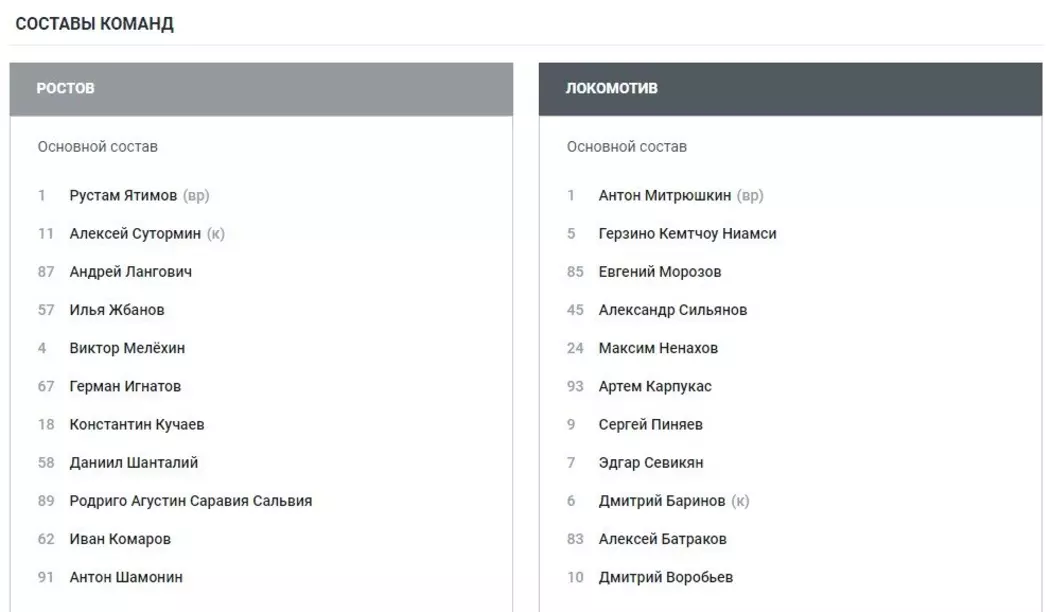Open captain Дмитрий Баринов profile

(660, 501)
